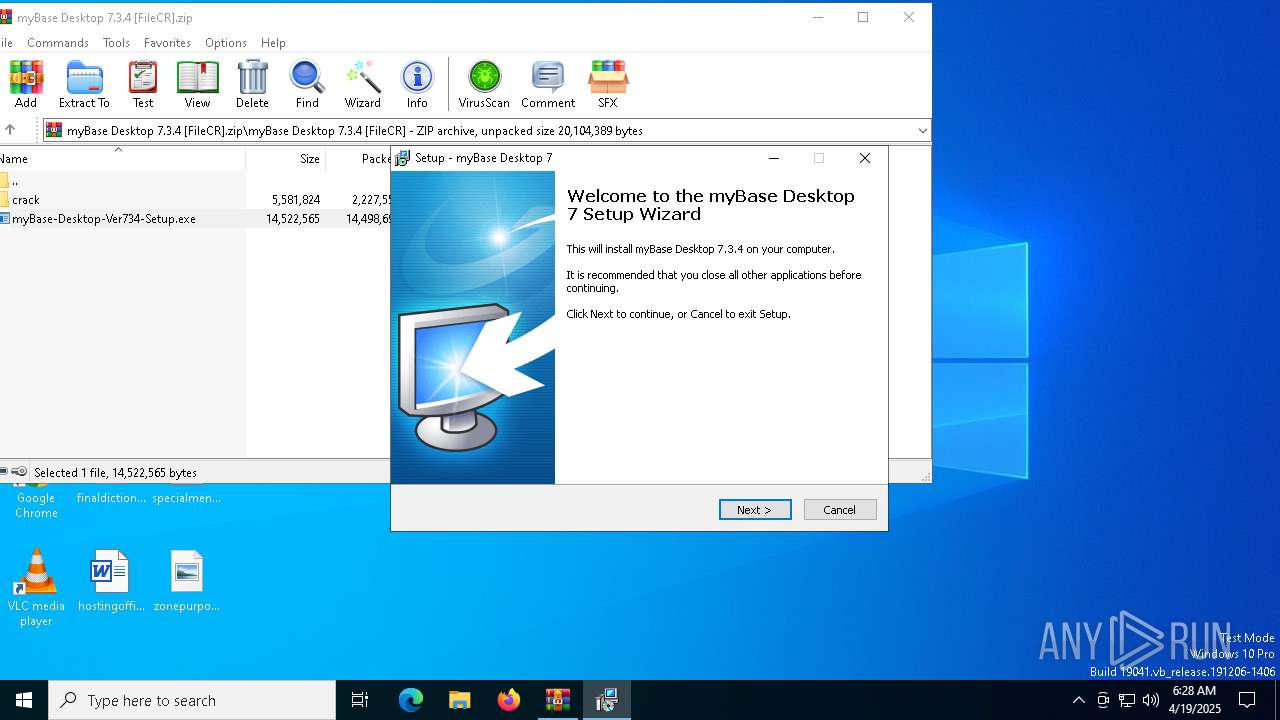1280x720 pixels.
Task: Minimize the WinRAR window
Action: tap(818, 17)
